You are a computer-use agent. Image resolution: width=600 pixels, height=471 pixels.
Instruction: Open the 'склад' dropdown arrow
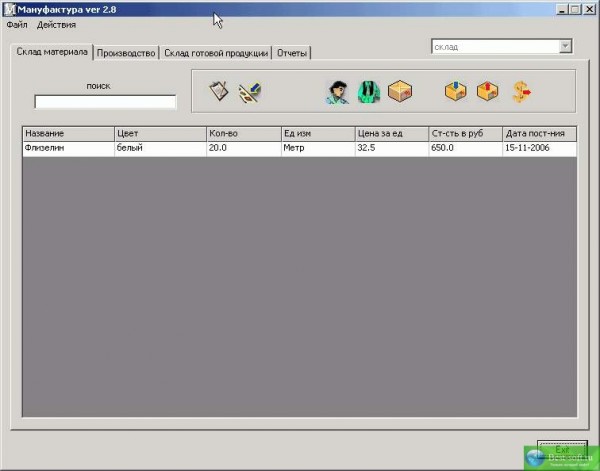565,46
